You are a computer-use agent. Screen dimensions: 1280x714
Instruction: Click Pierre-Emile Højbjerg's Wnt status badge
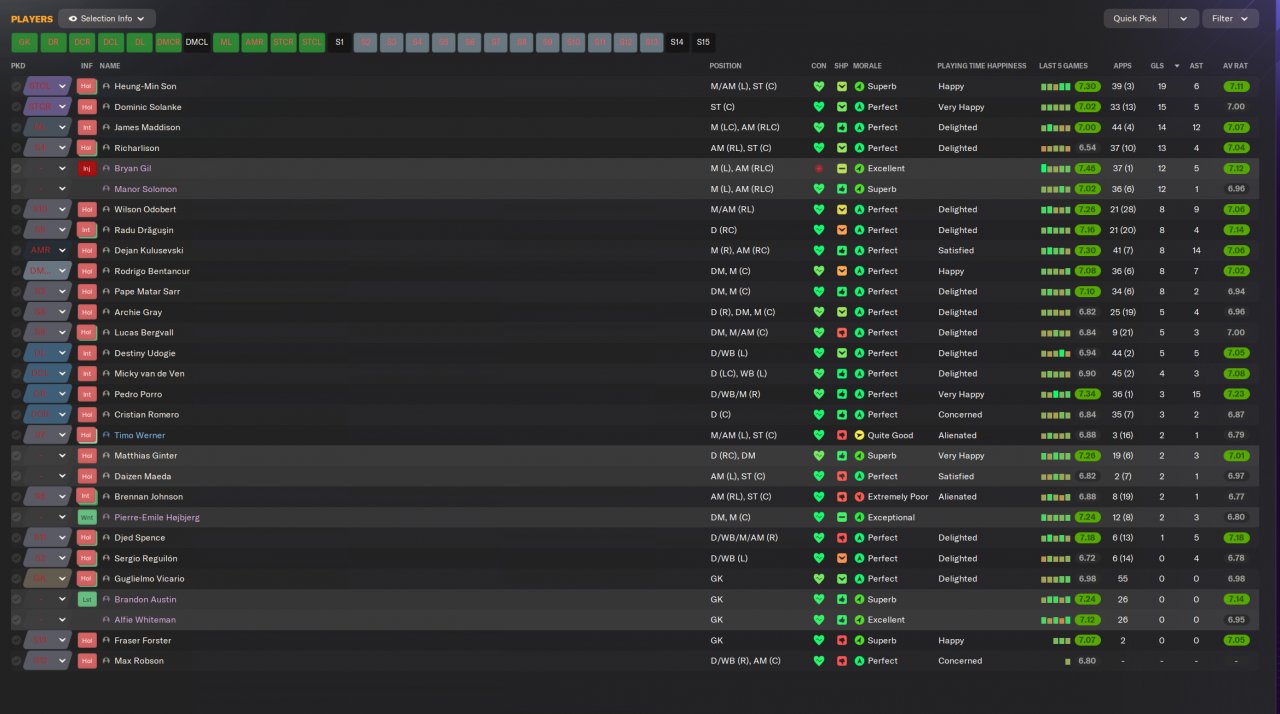click(x=87, y=517)
